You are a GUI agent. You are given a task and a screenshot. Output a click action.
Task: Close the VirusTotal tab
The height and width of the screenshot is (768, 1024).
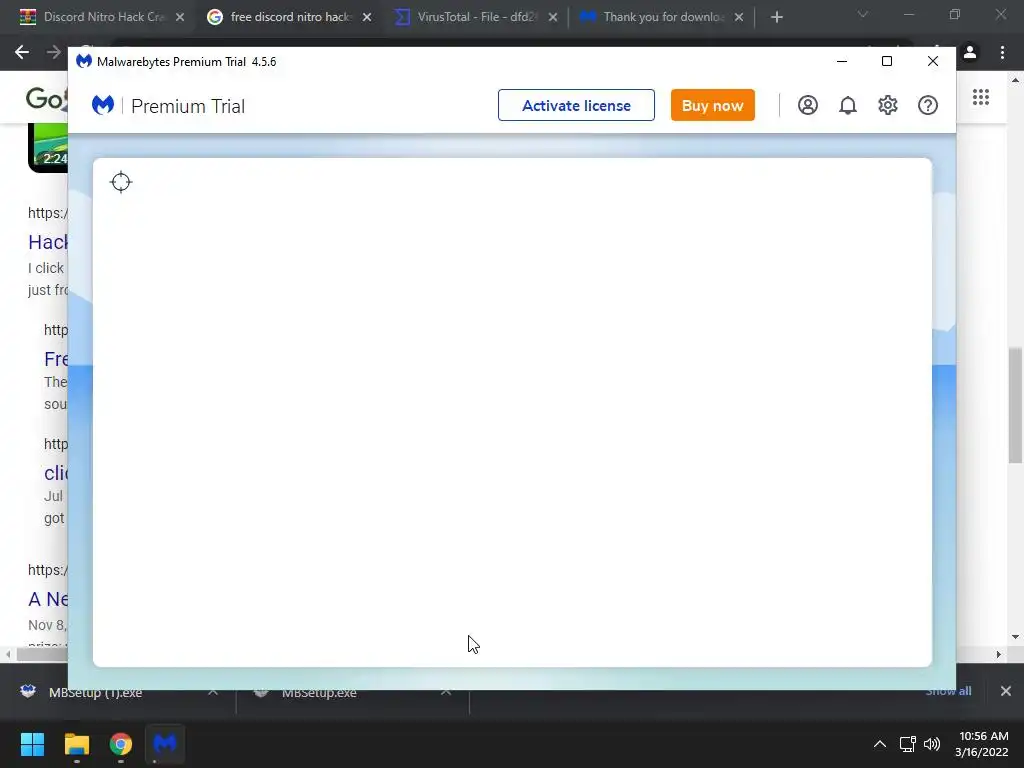[553, 18]
